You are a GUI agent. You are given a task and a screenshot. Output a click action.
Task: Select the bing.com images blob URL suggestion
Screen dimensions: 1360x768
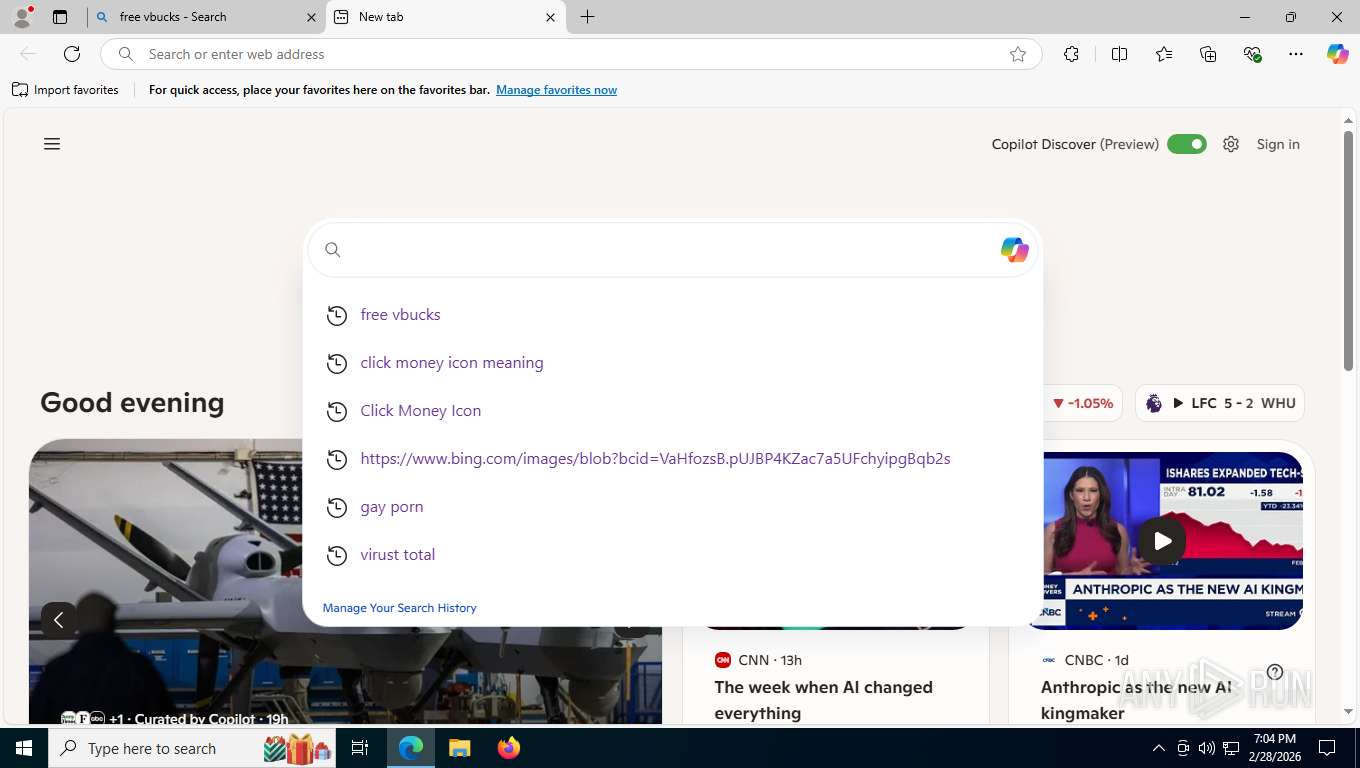click(672, 458)
